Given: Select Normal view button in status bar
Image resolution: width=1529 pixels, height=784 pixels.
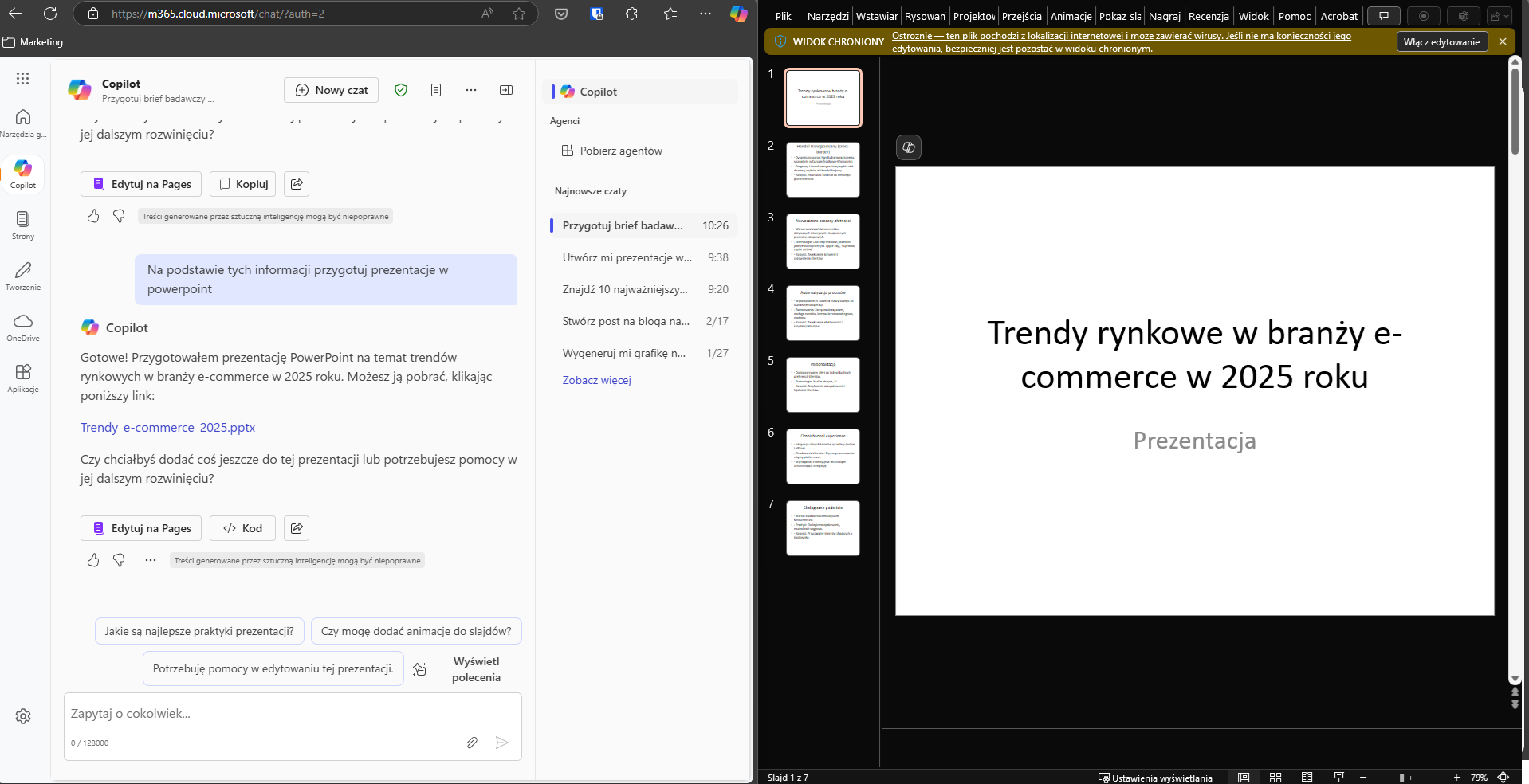Looking at the screenshot, I should [1244, 778].
